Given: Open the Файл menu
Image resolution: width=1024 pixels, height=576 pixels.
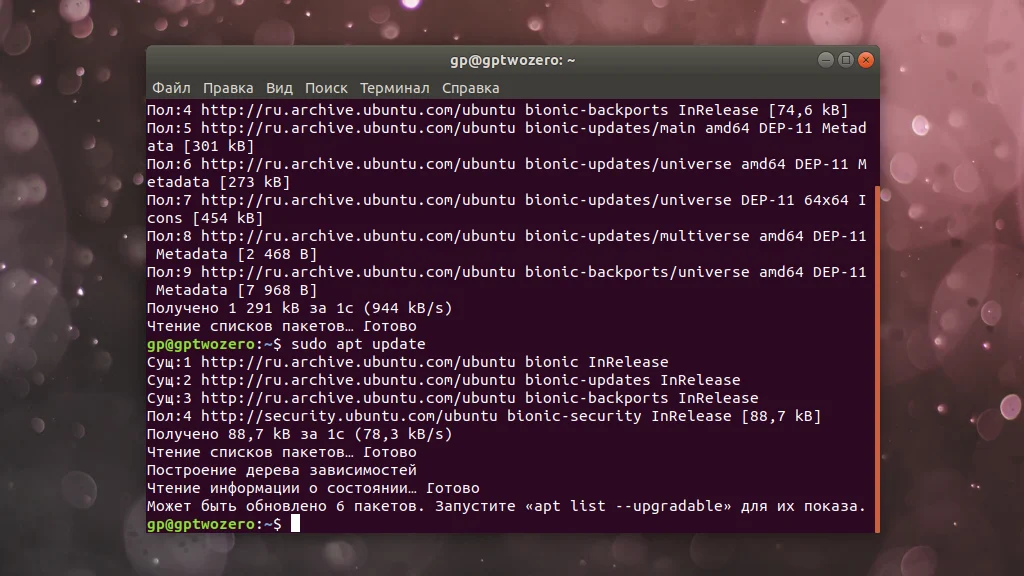Looking at the screenshot, I should [171, 88].
